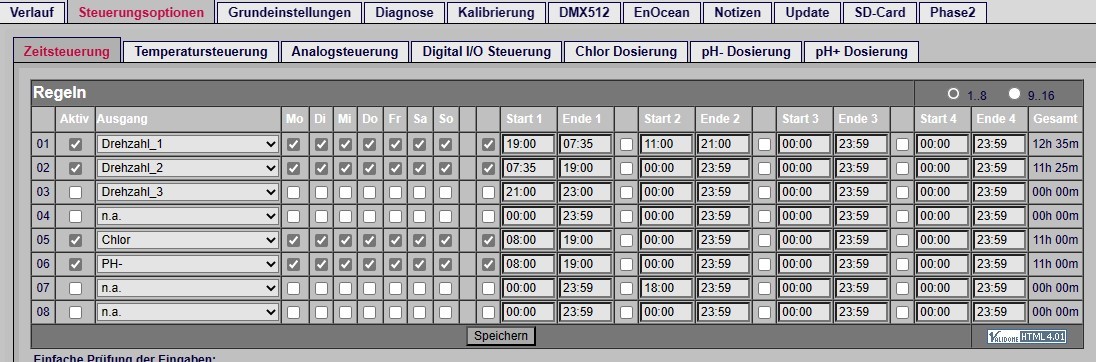
Task: Select the 1..8 rules radio button
Action: pyautogui.click(x=953, y=94)
